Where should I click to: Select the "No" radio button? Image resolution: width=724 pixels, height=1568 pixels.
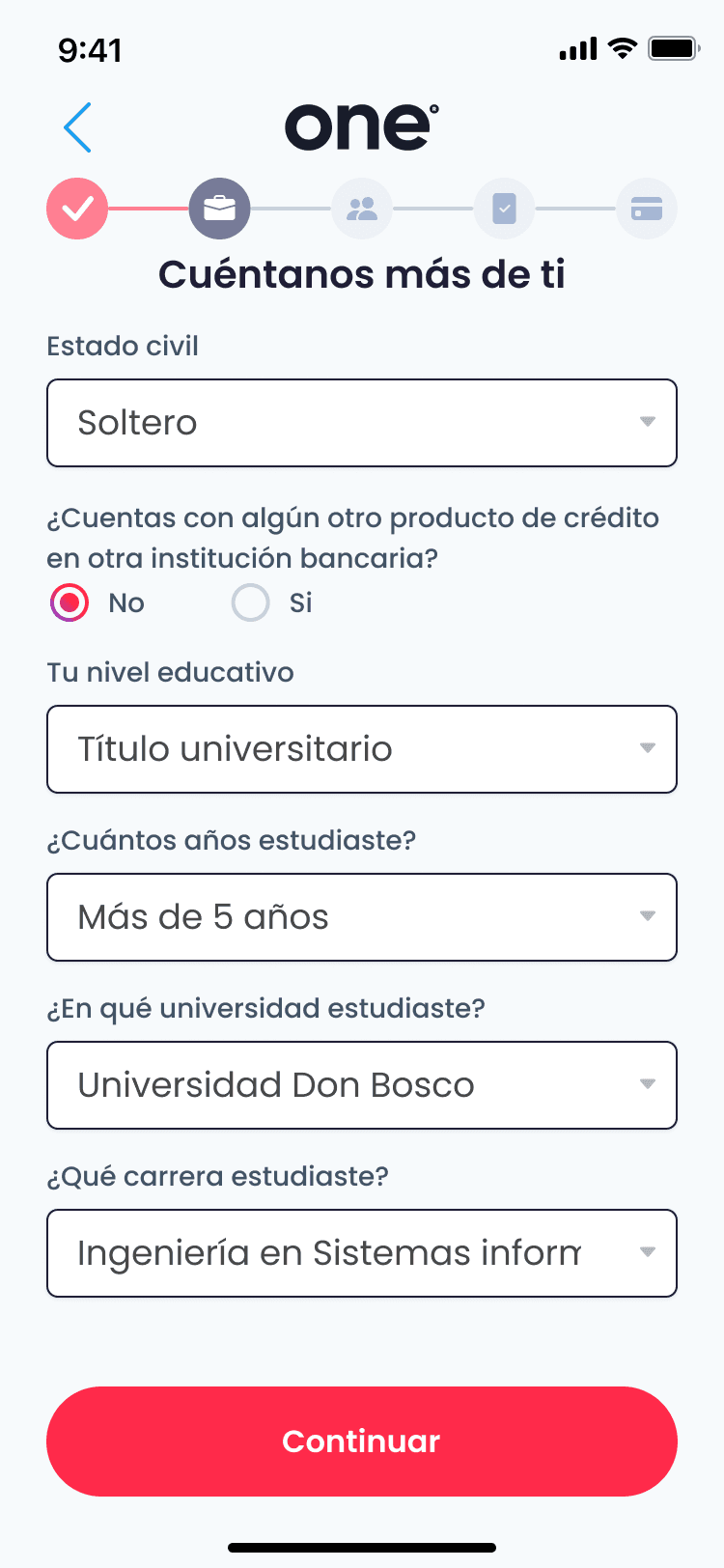[70, 602]
